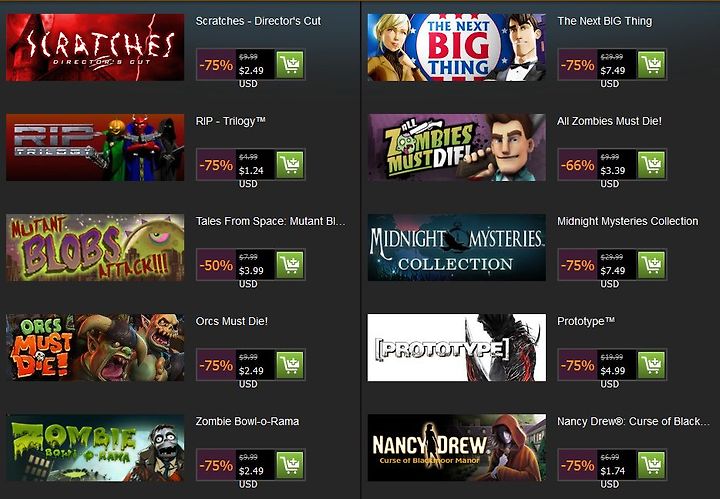The height and width of the screenshot is (499, 720).
Task: Click the RIP Trilogy banner image
Action: pyautogui.click(x=95, y=147)
